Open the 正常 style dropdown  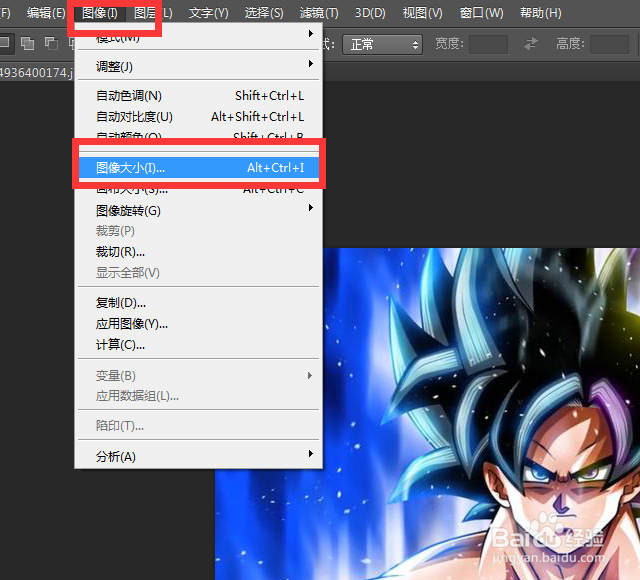click(x=382, y=44)
